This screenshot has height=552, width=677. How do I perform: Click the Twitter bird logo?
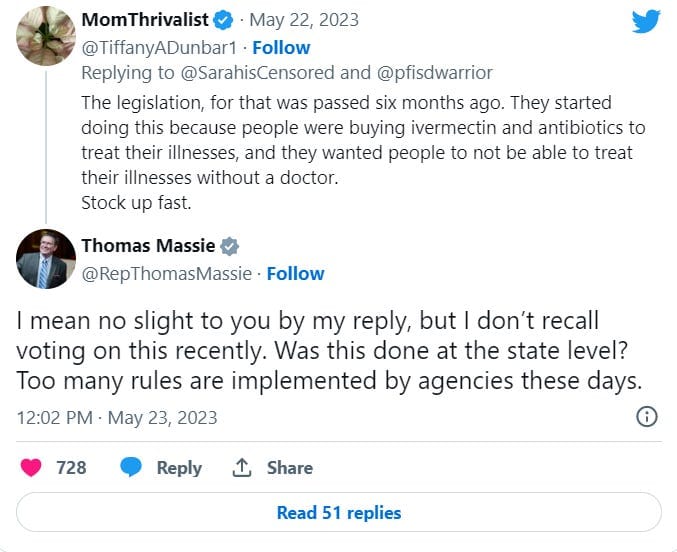point(646,21)
